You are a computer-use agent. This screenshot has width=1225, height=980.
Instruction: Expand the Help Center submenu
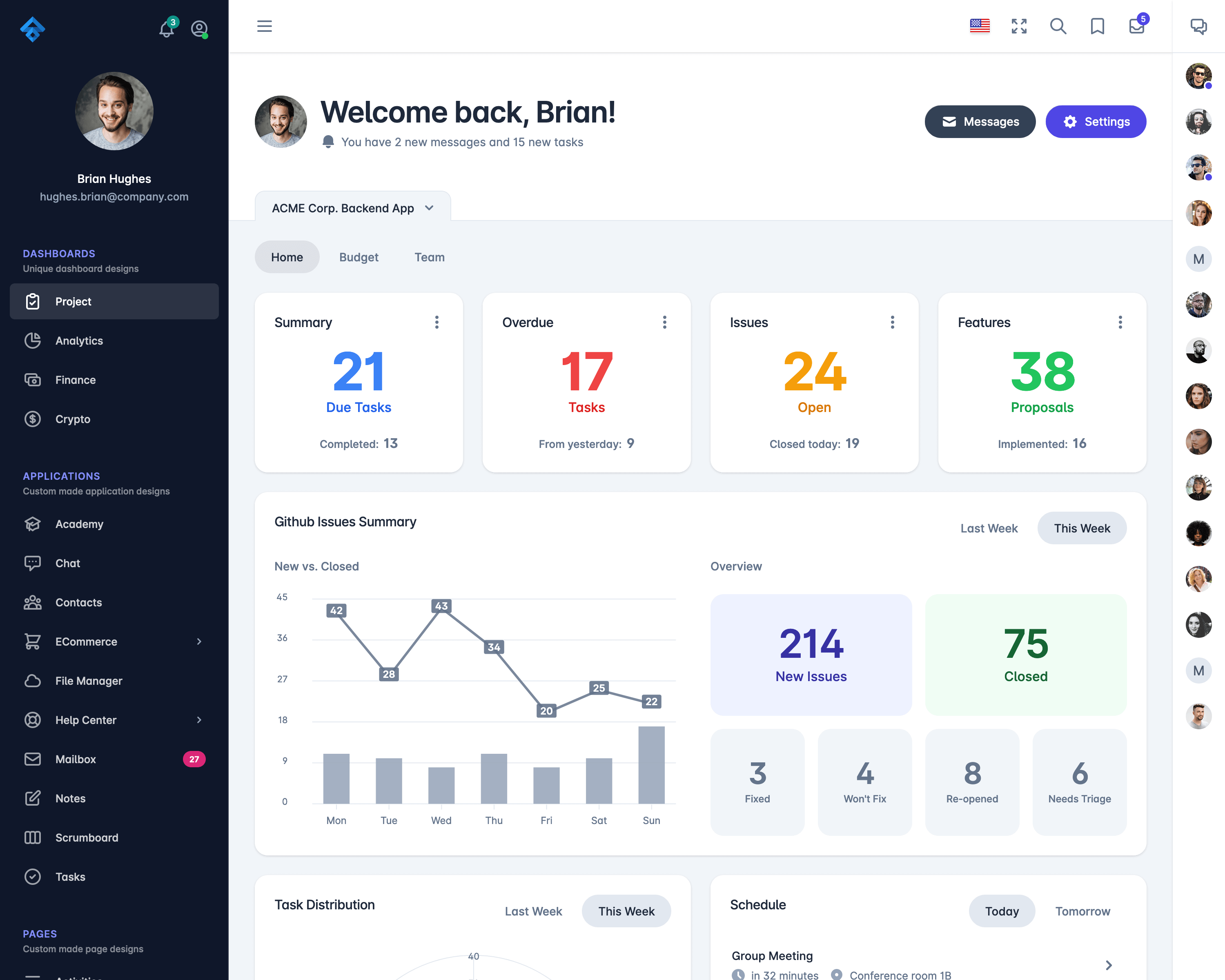click(x=199, y=720)
